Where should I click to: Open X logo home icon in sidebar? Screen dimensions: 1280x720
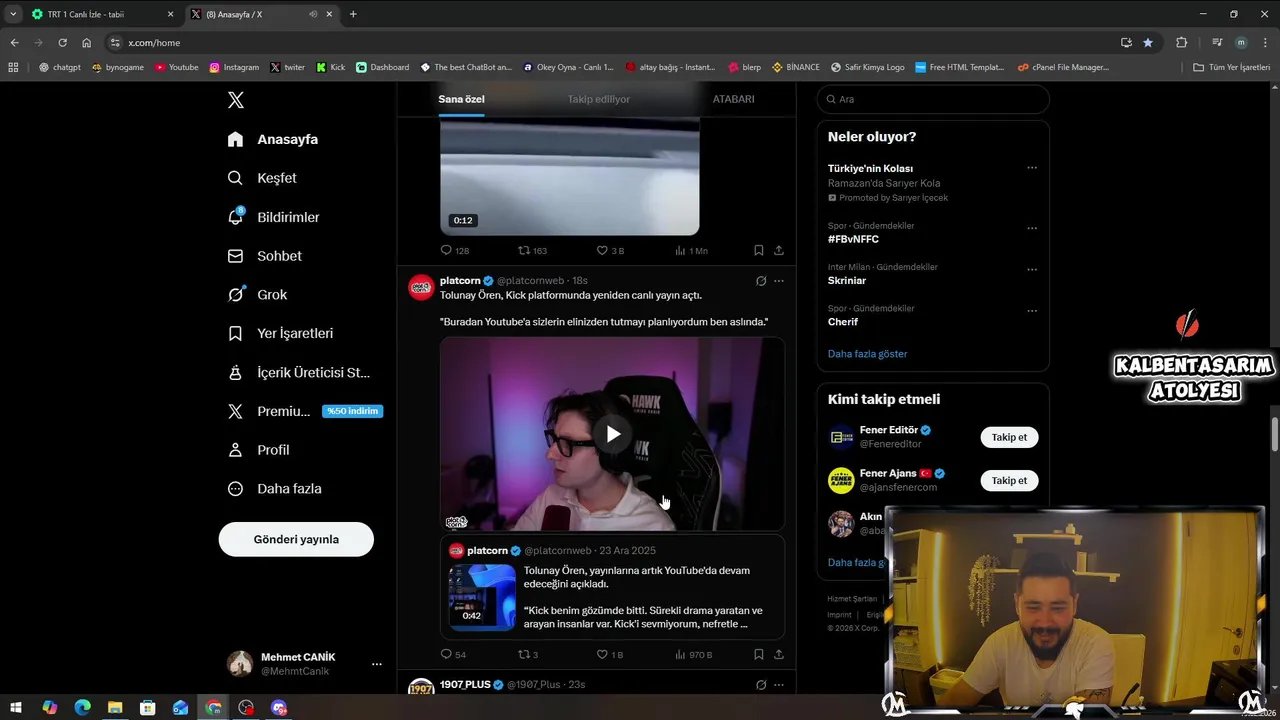click(x=235, y=100)
